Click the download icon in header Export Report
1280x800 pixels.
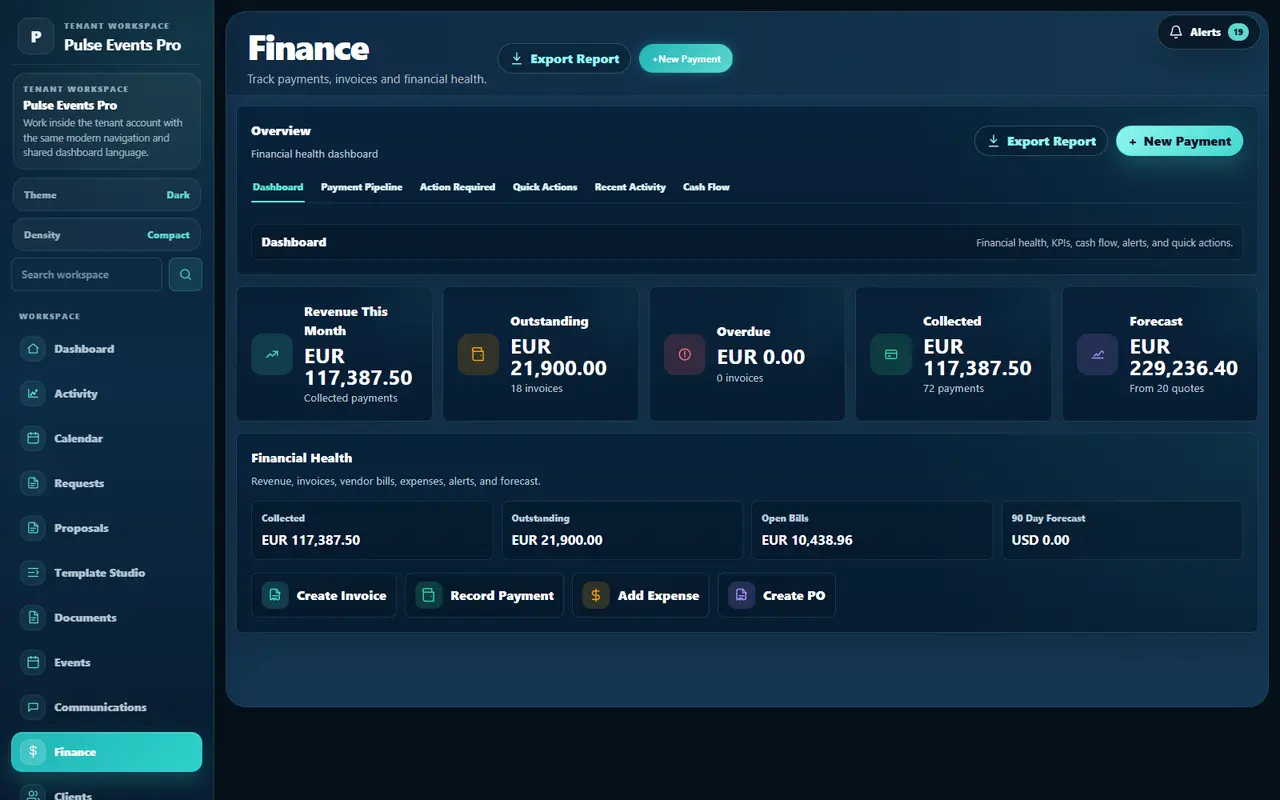(517, 59)
